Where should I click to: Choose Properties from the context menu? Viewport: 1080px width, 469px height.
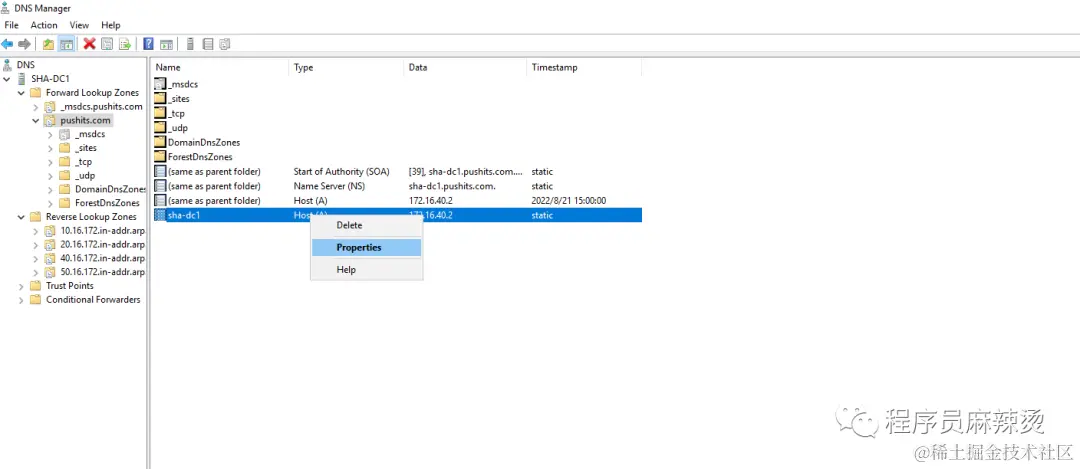[x=366, y=247]
